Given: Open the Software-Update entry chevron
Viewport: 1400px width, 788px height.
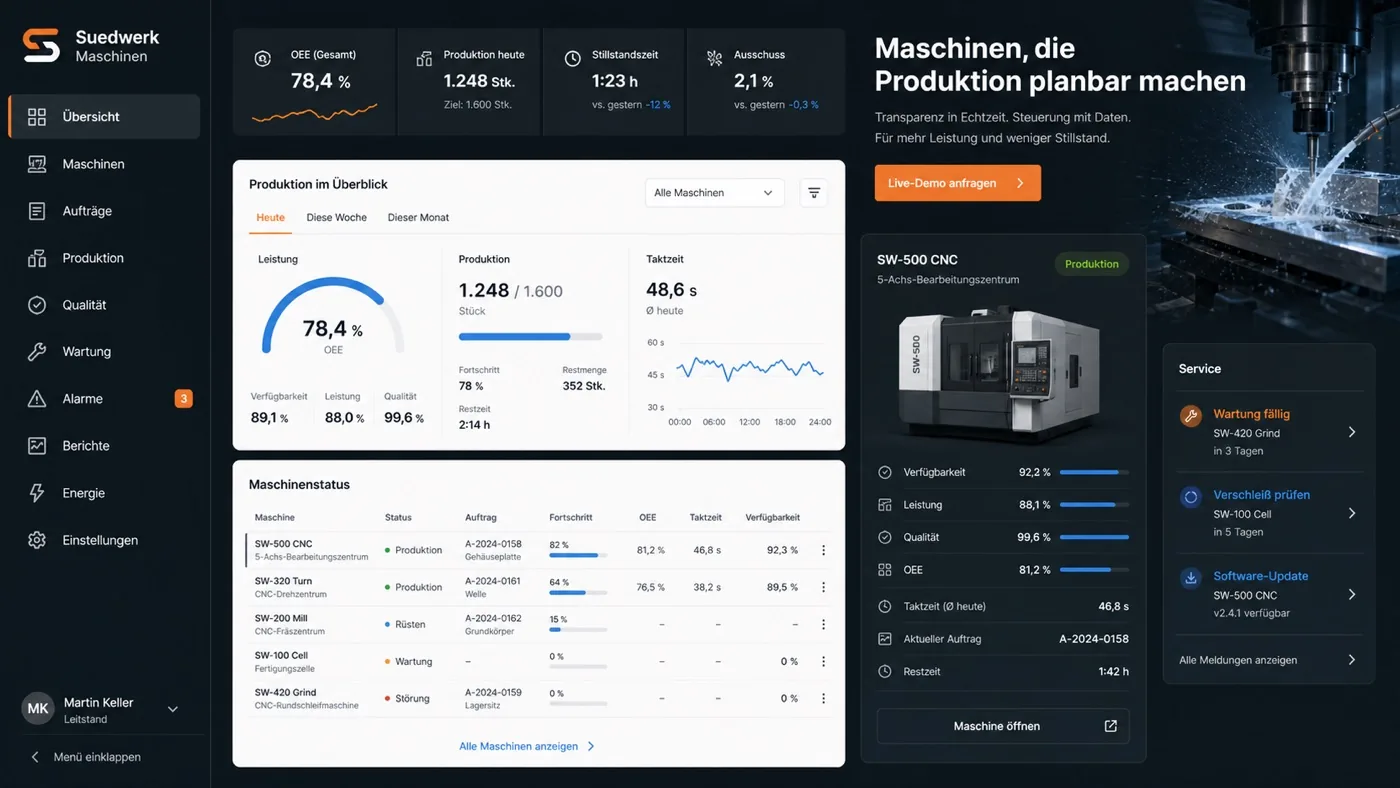Looking at the screenshot, I should 1351,594.
